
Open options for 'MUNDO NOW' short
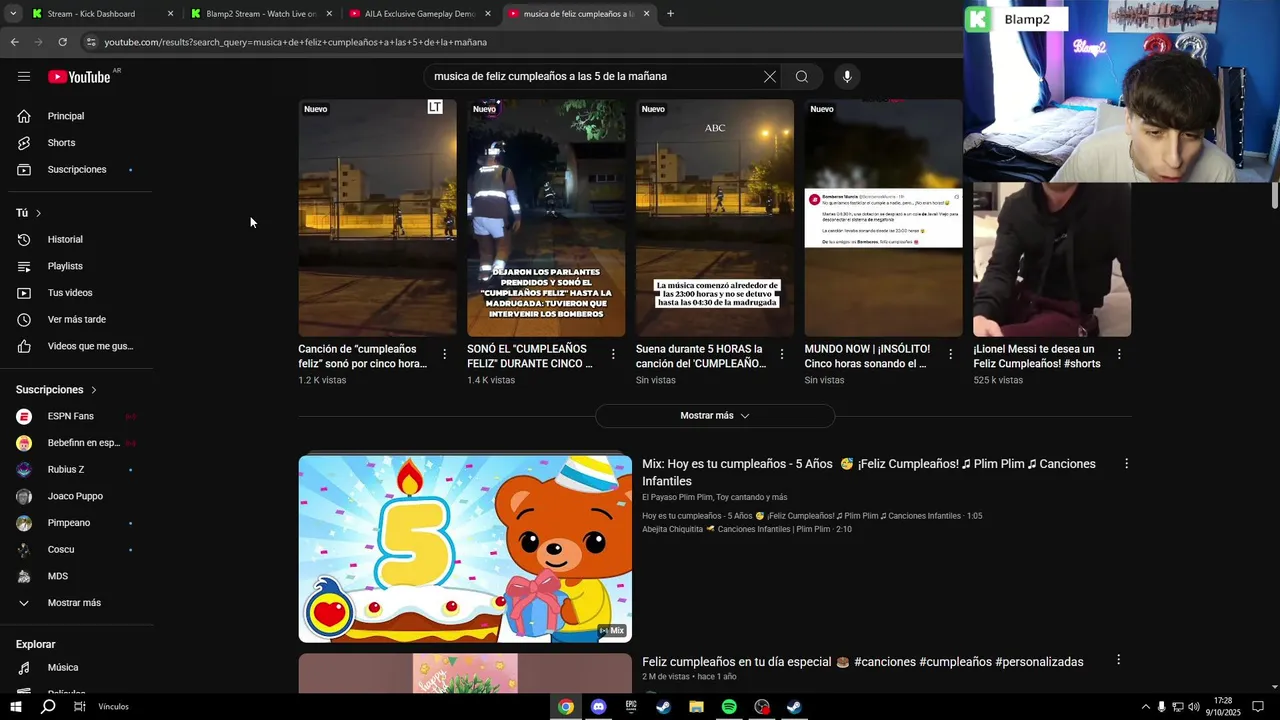[950, 354]
